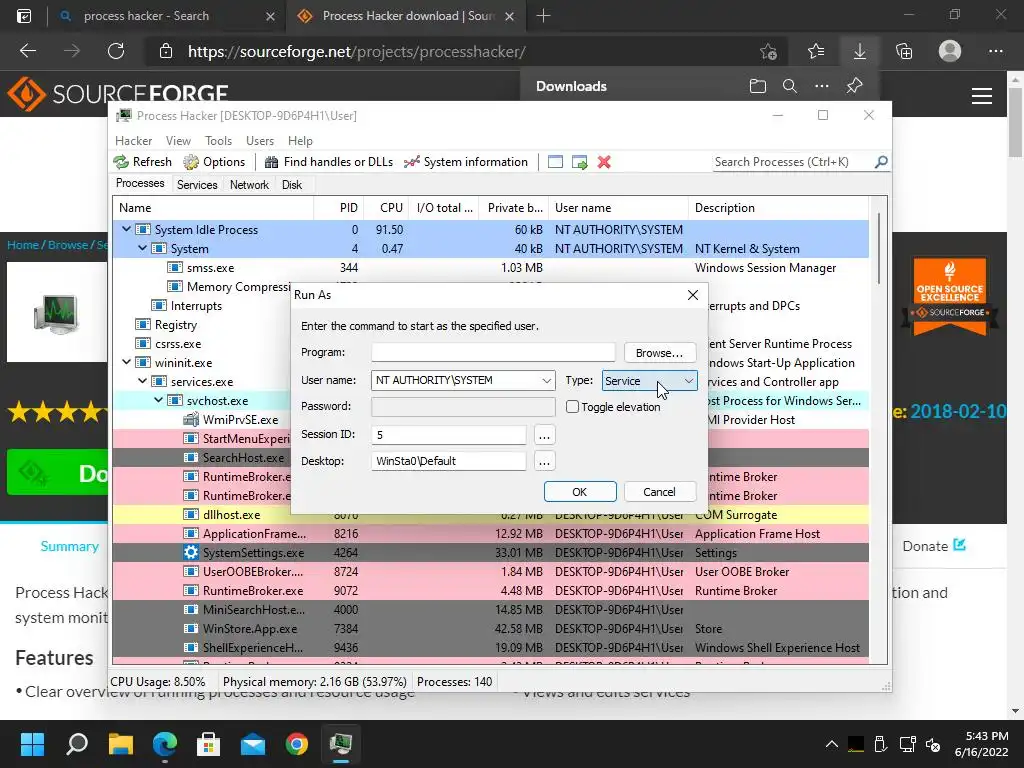Open Windows Start button
The image size is (1024, 768).
[x=32, y=744]
